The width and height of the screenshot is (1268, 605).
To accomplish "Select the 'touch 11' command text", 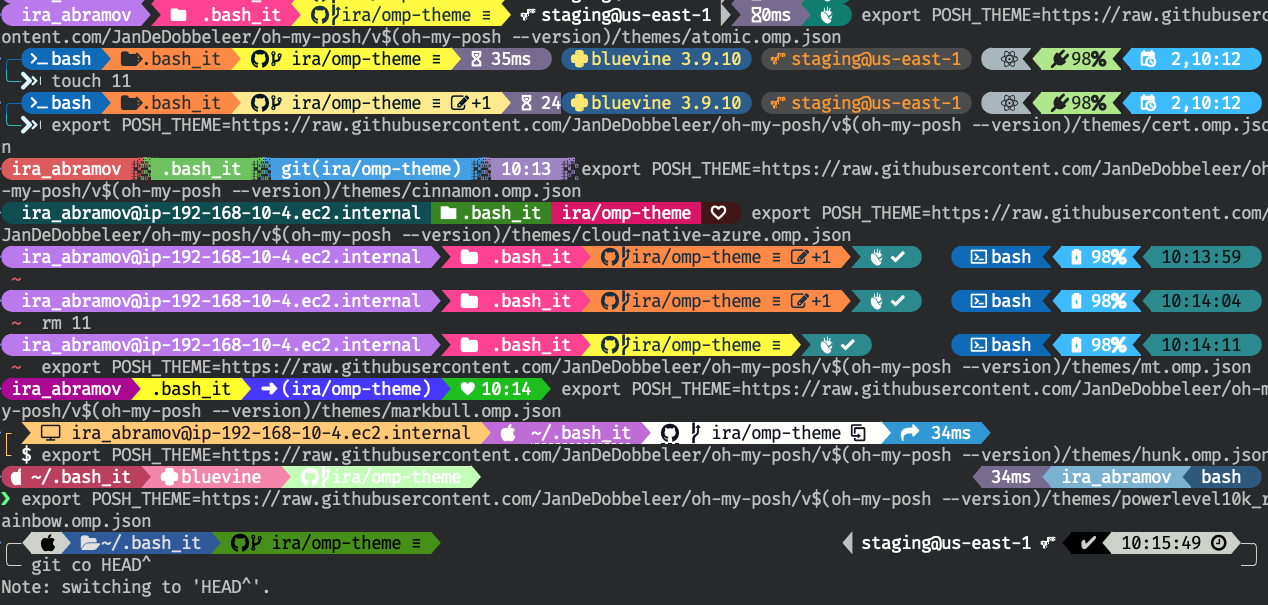I will pyautogui.click(x=91, y=81).
